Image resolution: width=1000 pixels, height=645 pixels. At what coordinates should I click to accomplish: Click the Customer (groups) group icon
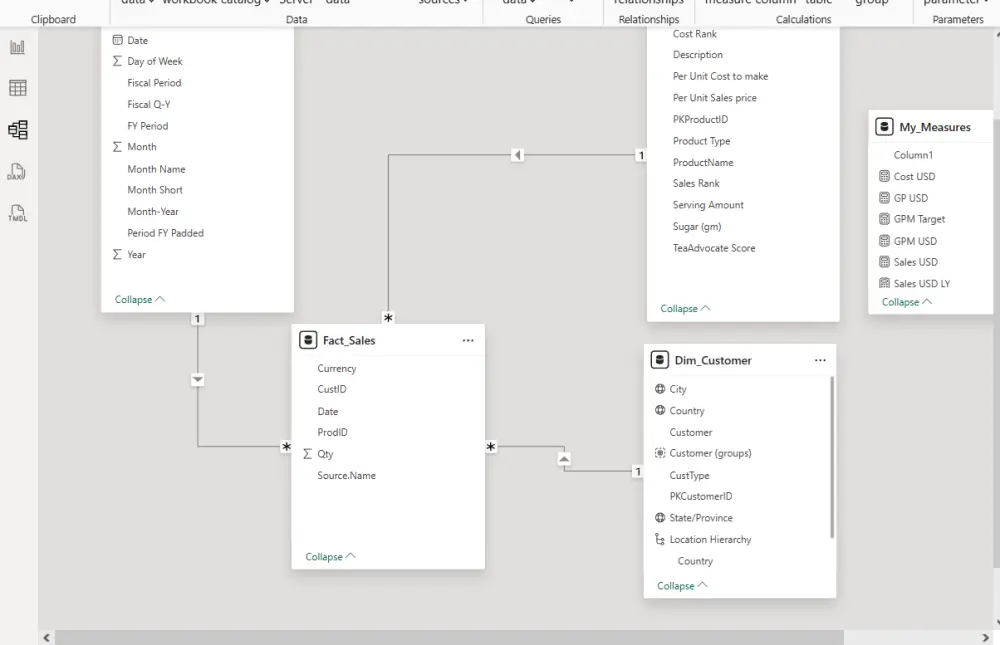pyautogui.click(x=660, y=453)
